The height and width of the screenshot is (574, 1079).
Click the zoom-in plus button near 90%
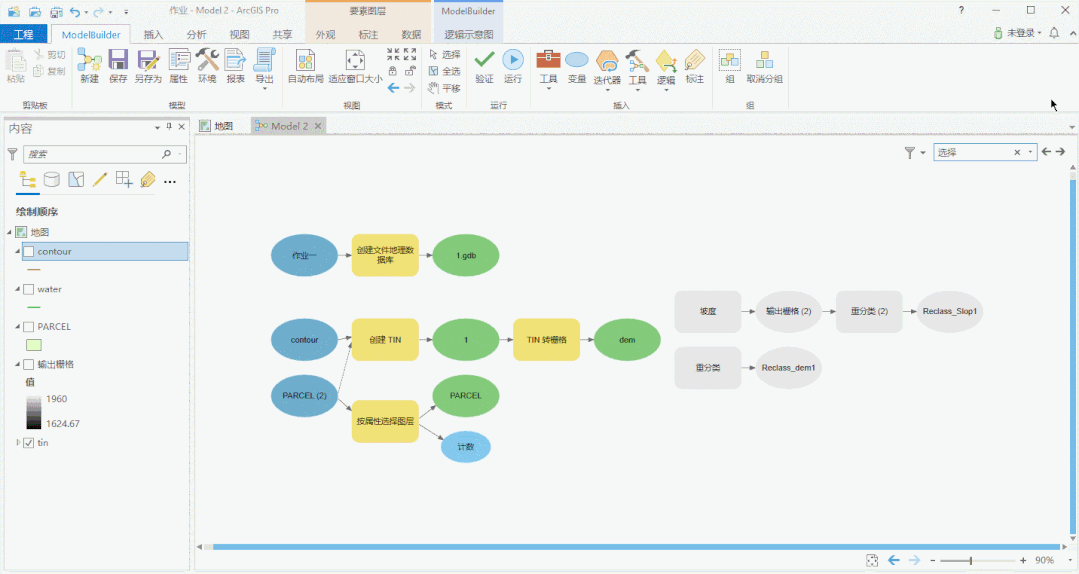coord(1023,561)
